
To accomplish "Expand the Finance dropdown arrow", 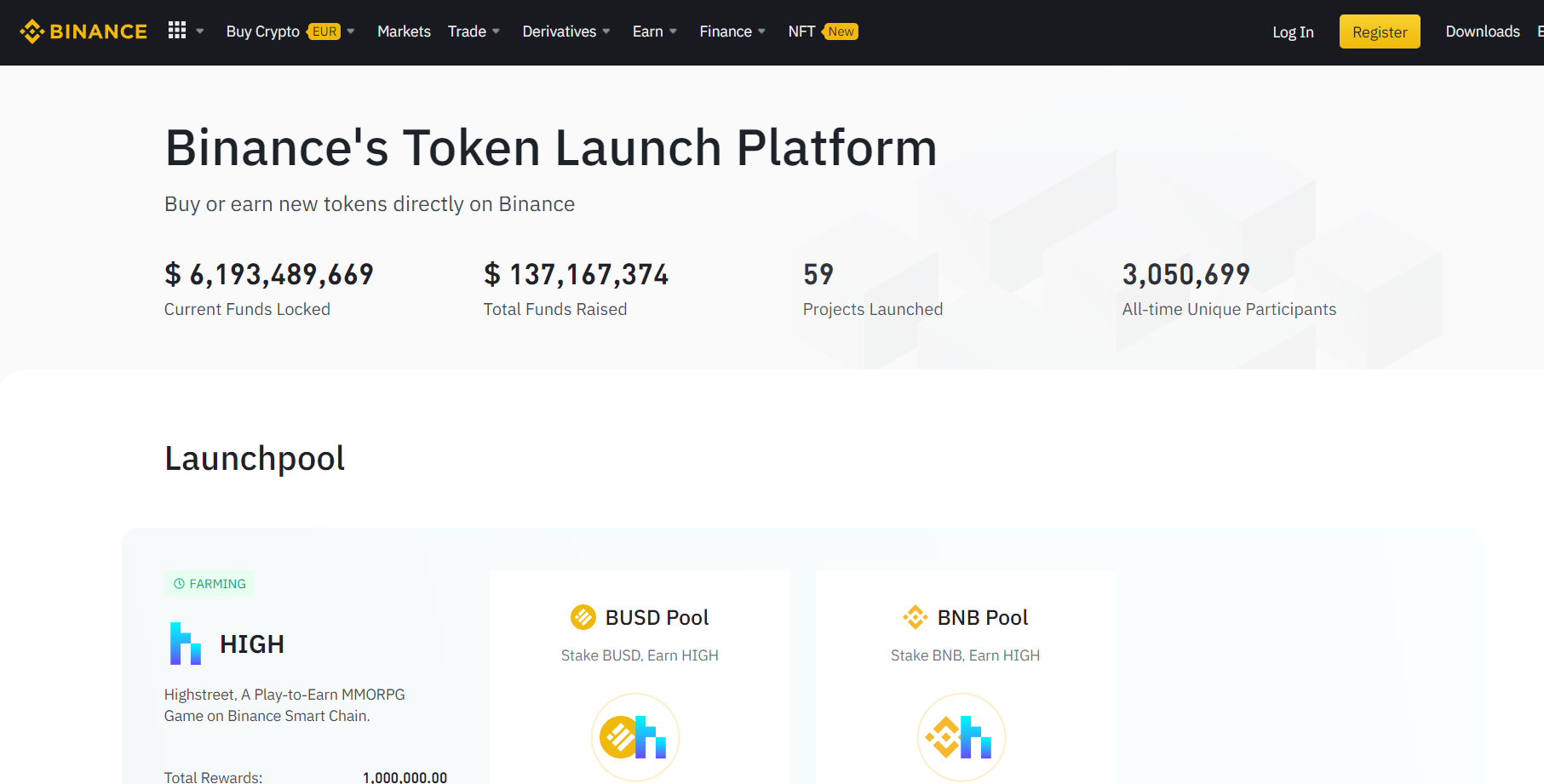I will (761, 31).
